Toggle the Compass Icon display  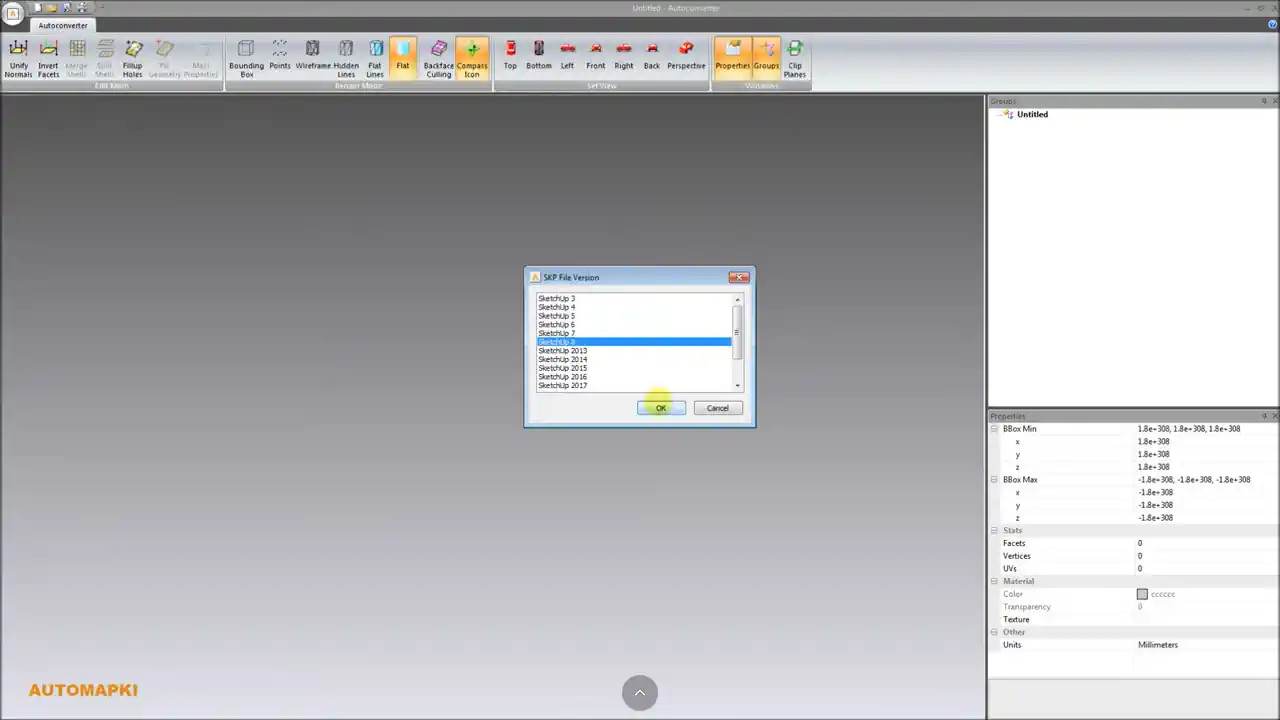click(472, 57)
